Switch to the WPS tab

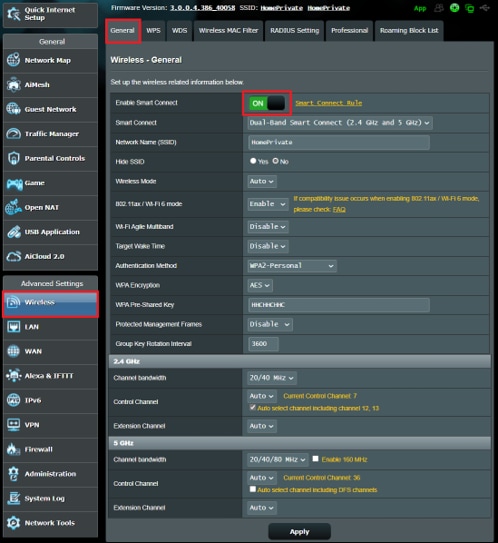[x=153, y=31]
